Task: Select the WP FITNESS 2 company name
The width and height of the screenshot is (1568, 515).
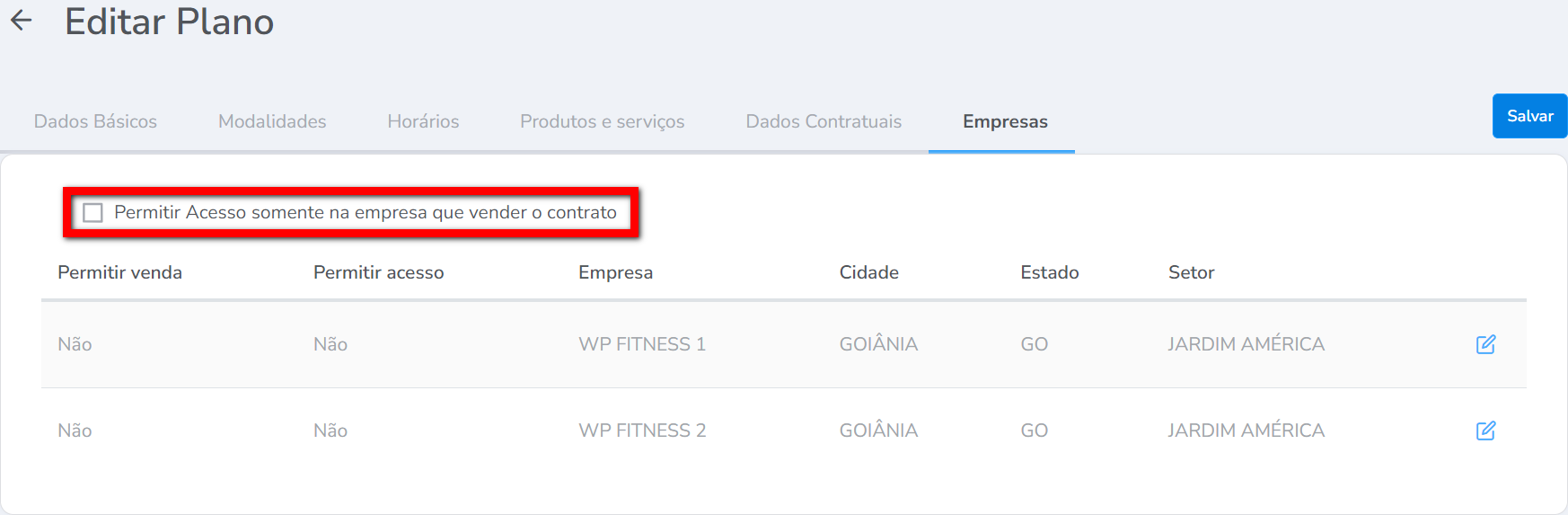Action: pos(642,431)
